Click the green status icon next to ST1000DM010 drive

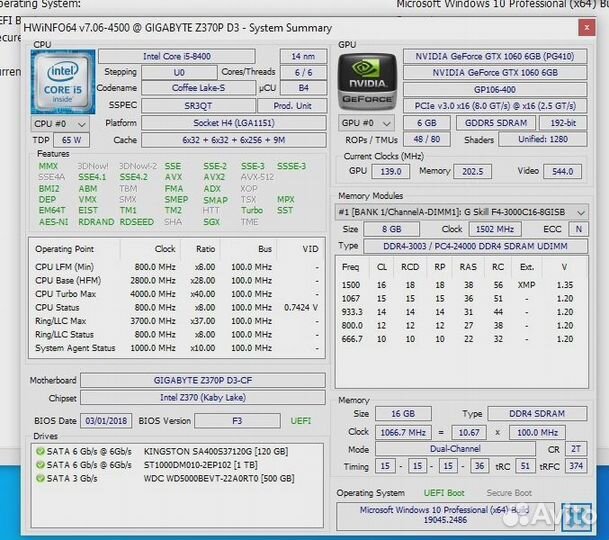coord(40,465)
